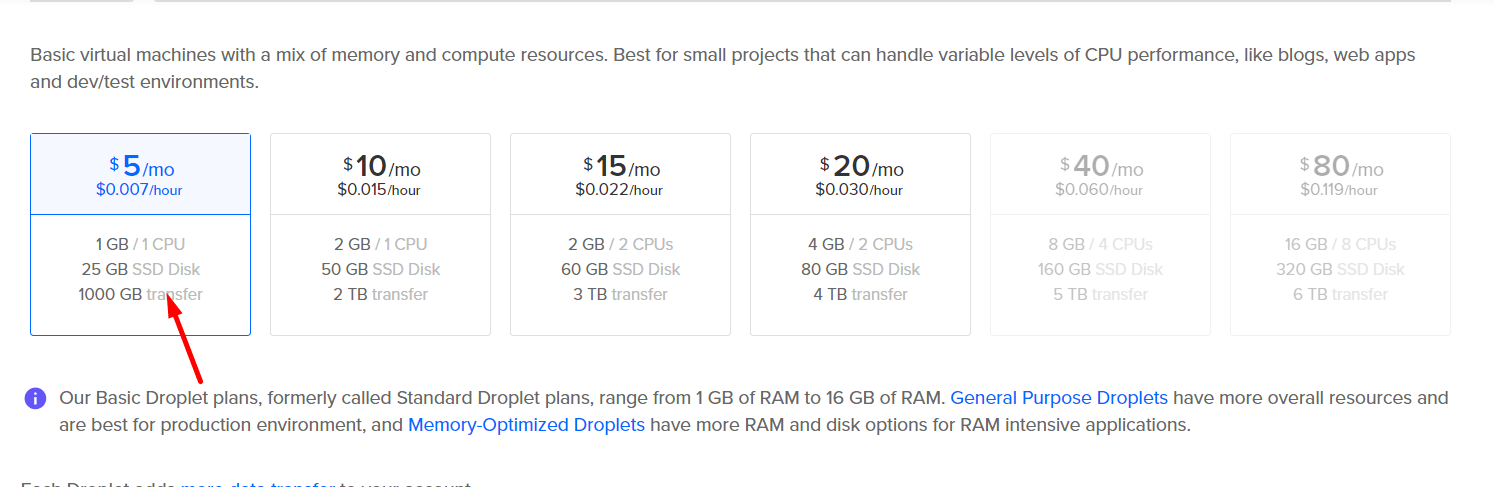The image size is (1494, 487).
Task: Follow the partially visible more data transfer link
Action: click(x=258, y=484)
